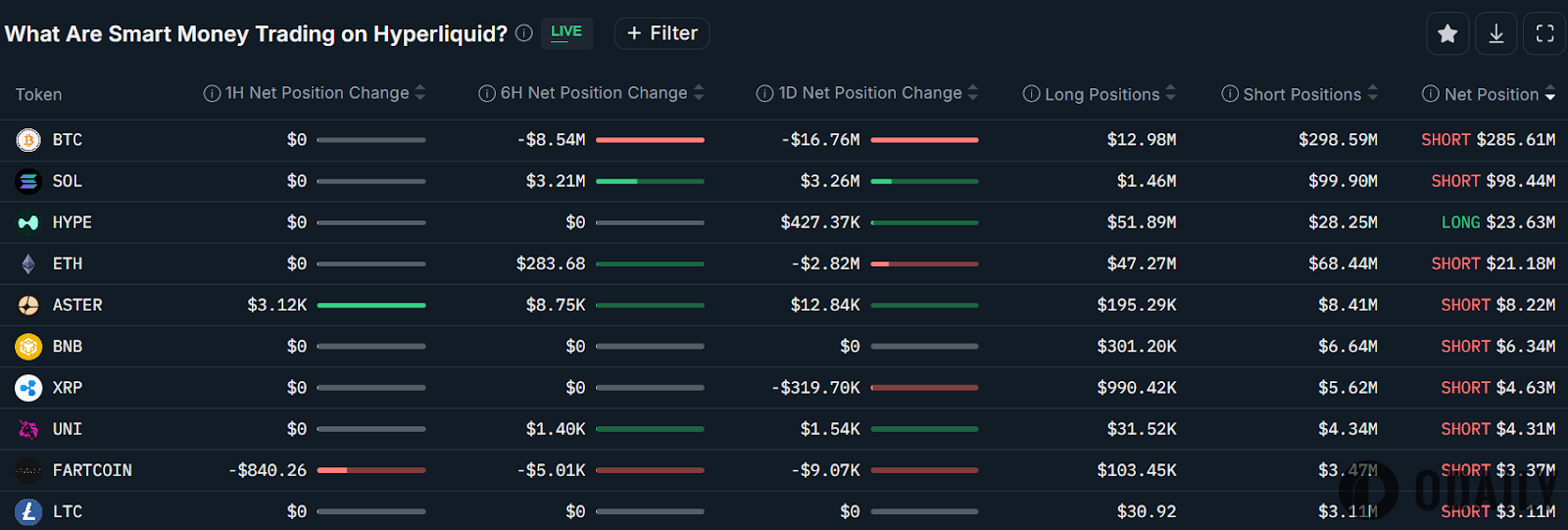Screen dimensions: 1568x530
Task: Click the download icon button
Action: (1496, 34)
